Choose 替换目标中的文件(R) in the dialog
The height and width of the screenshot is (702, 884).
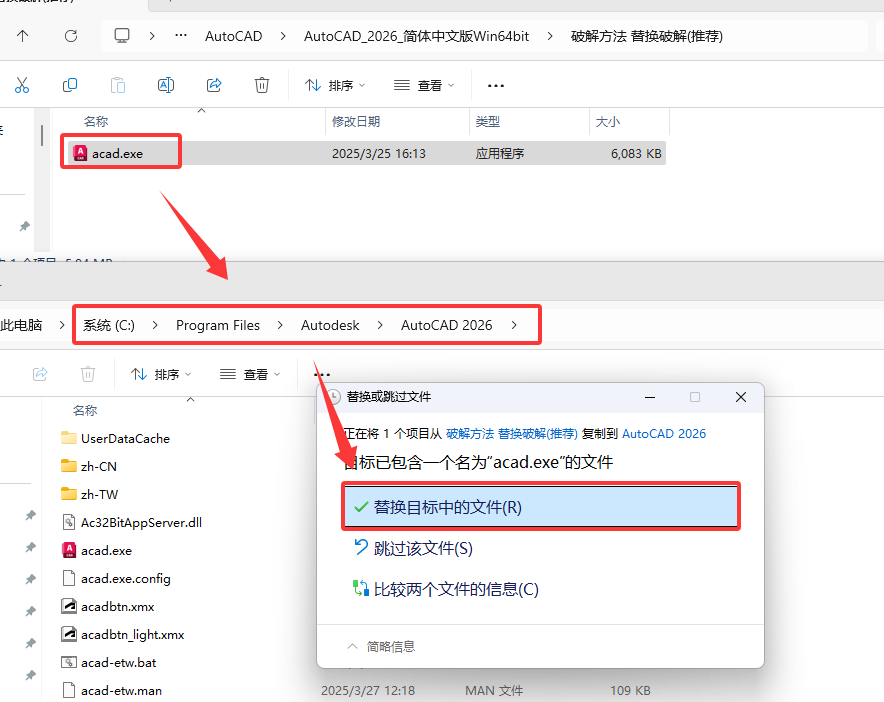(x=541, y=507)
